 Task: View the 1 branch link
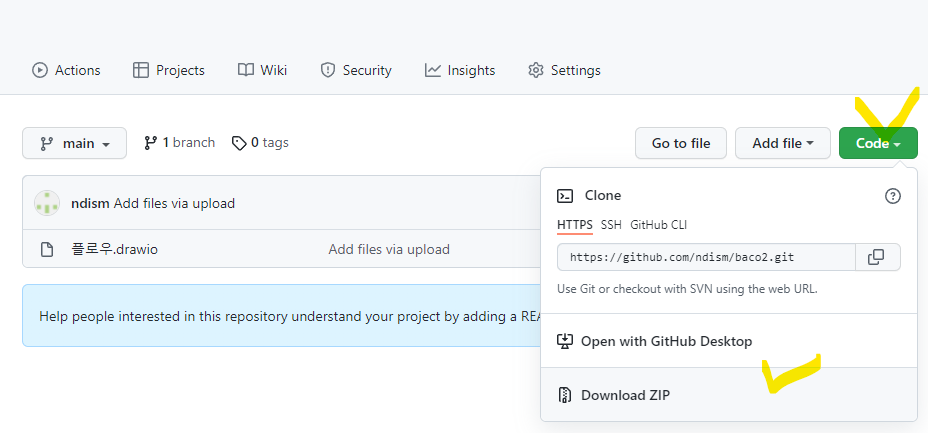point(179,143)
